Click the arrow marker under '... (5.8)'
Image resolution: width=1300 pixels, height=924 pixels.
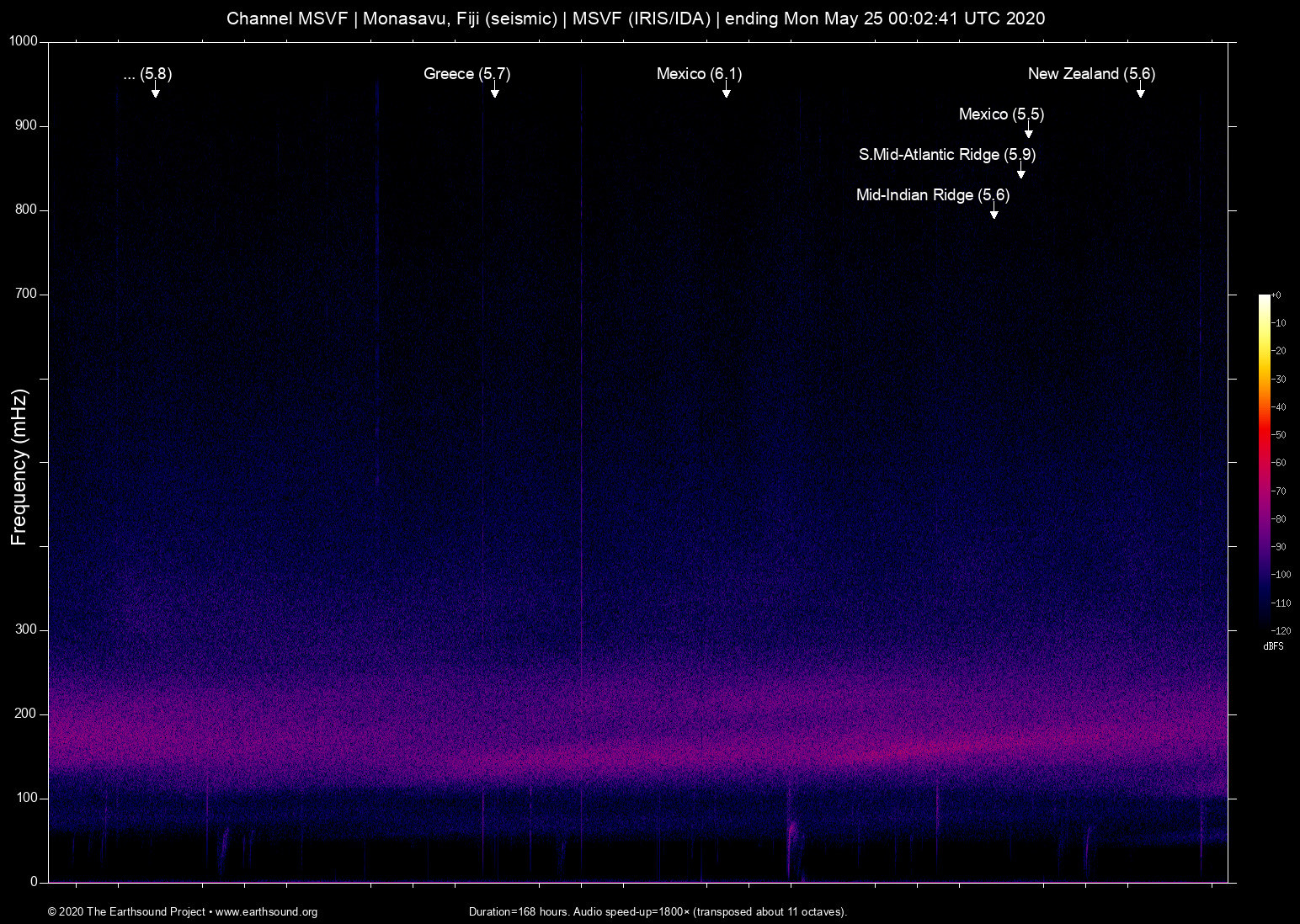(155, 91)
